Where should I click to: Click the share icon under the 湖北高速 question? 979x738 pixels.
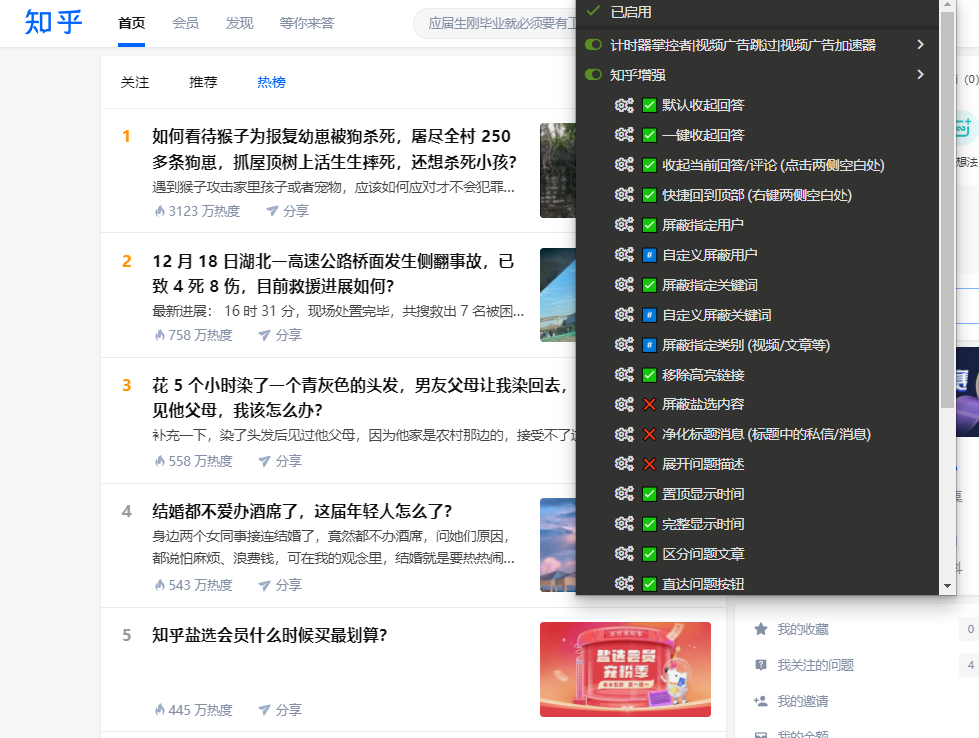[265, 335]
